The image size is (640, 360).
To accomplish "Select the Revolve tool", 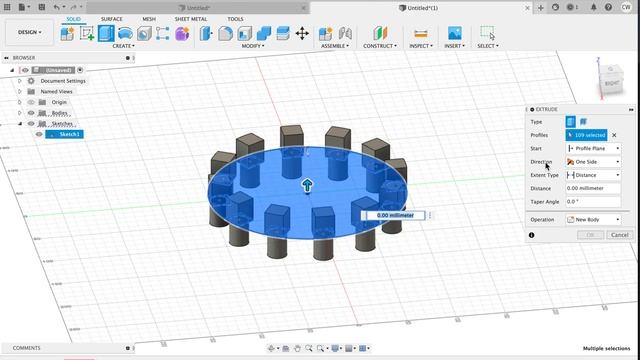I will (125, 33).
